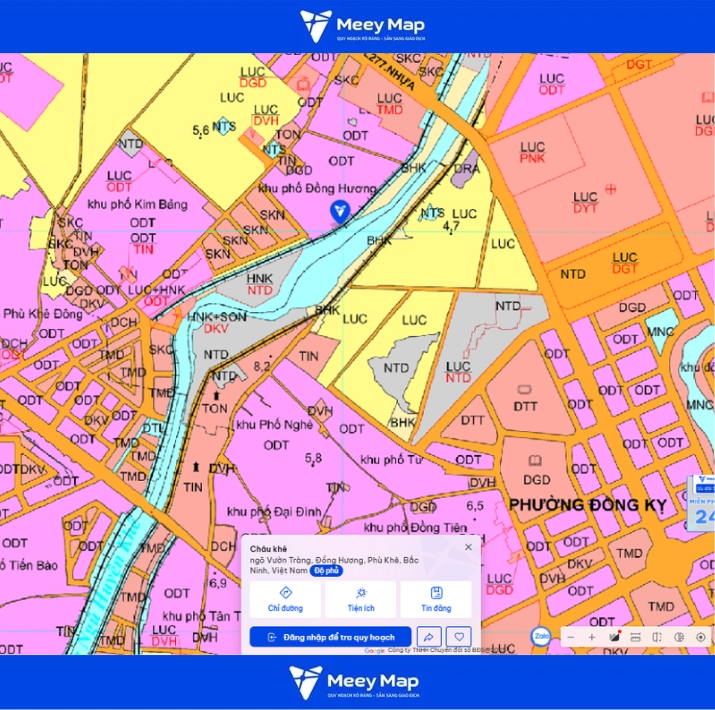Add Châu khê to favorites with heart icon

(x=459, y=637)
